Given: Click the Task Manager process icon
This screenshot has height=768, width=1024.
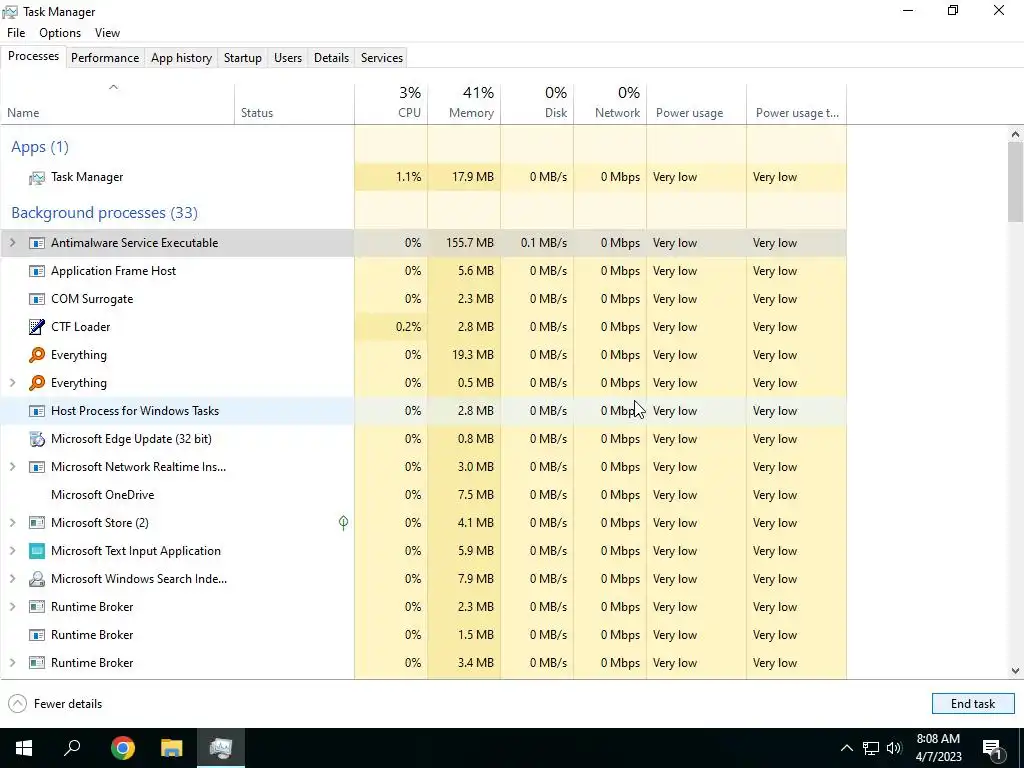Looking at the screenshot, I should (x=37, y=177).
